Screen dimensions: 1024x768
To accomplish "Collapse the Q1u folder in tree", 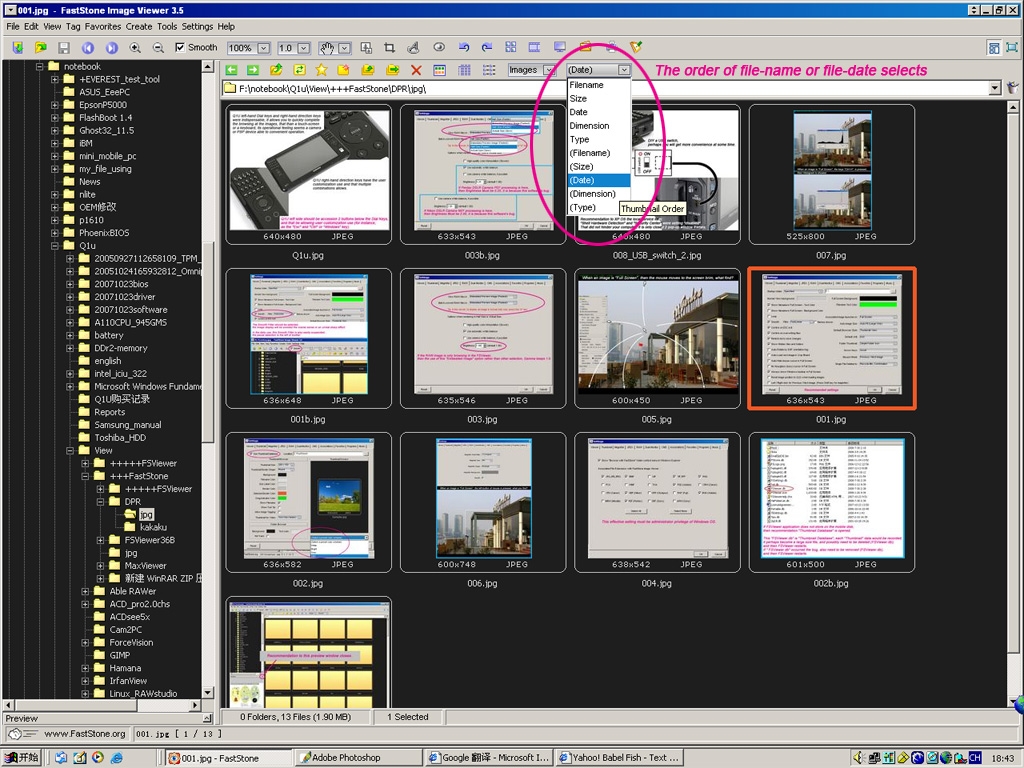I will pos(56,246).
